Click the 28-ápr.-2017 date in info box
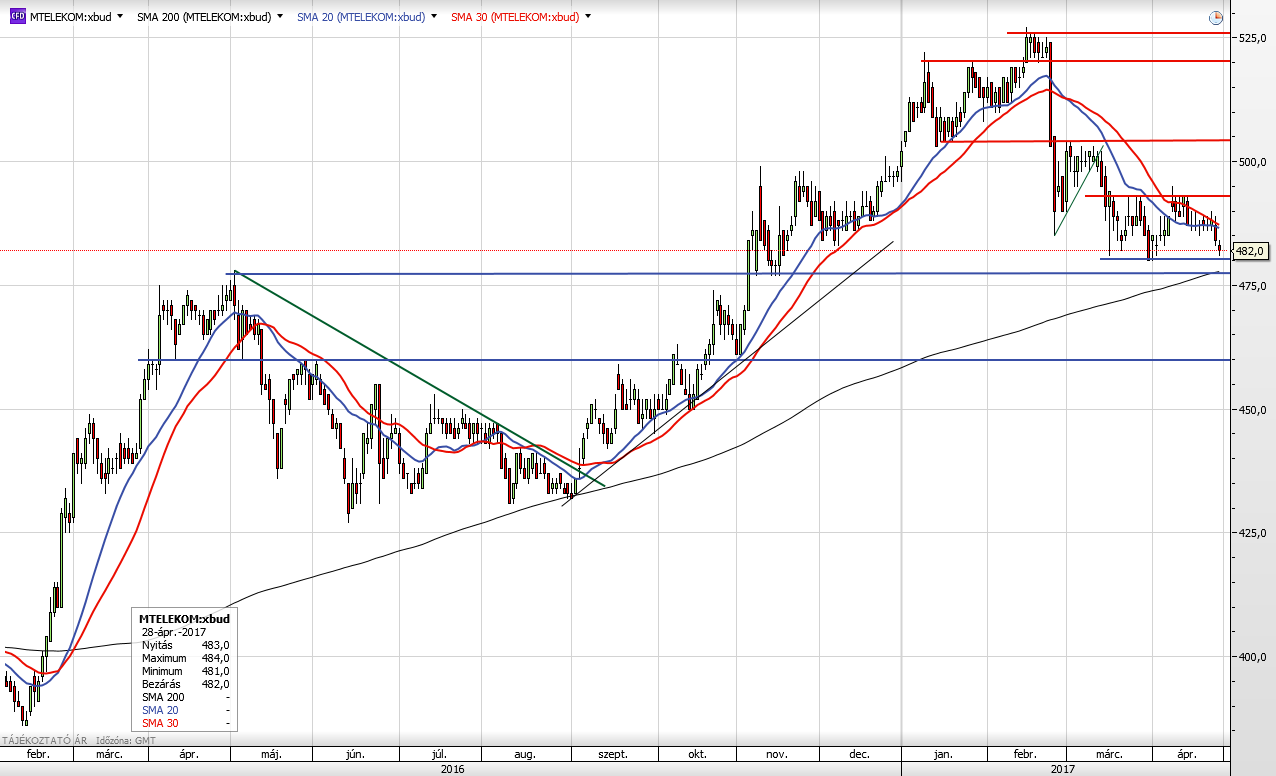 pos(172,632)
